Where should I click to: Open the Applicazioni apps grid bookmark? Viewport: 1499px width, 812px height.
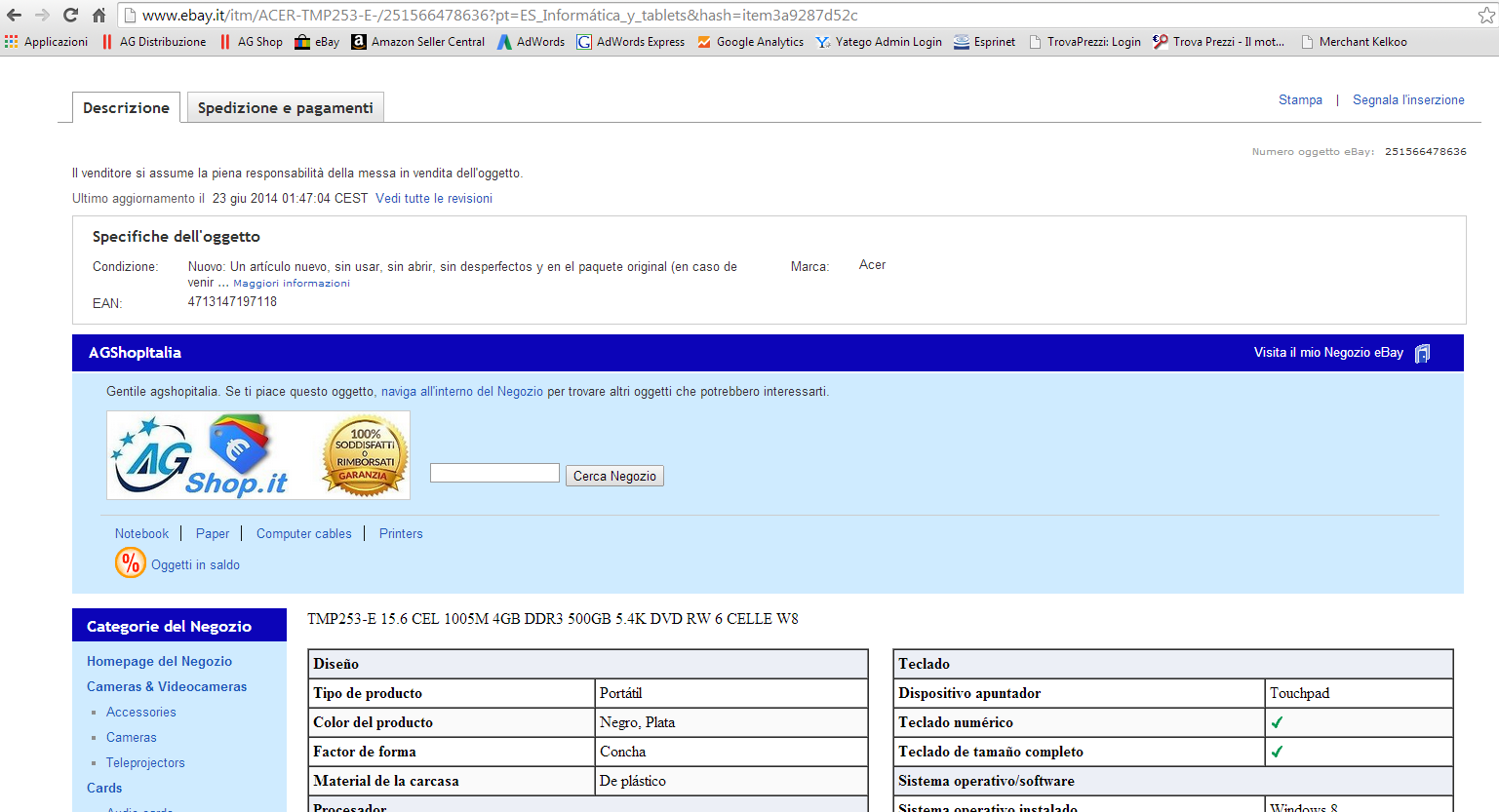[46, 42]
